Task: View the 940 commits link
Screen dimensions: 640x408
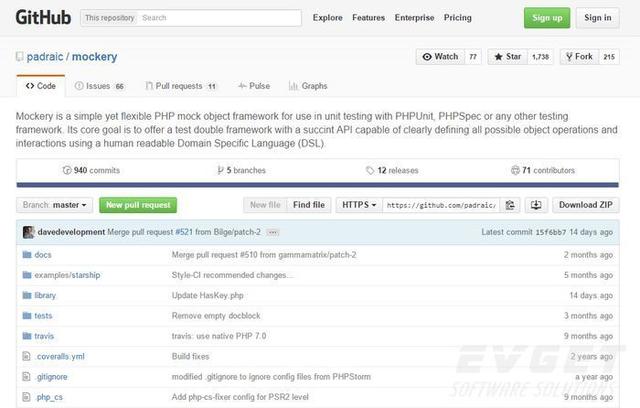Action: click(x=91, y=170)
